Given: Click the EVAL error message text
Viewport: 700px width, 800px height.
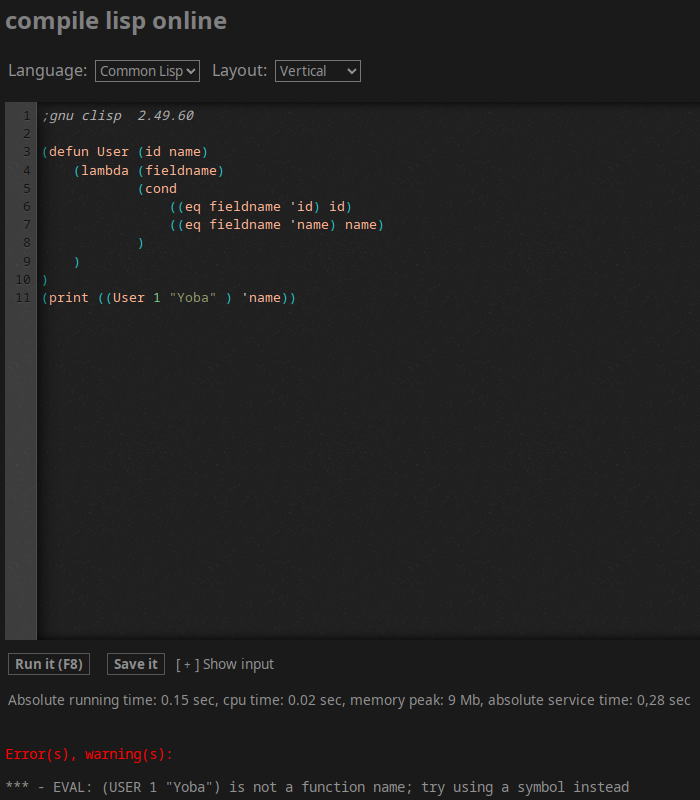Looking at the screenshot, I should (317, 787).
